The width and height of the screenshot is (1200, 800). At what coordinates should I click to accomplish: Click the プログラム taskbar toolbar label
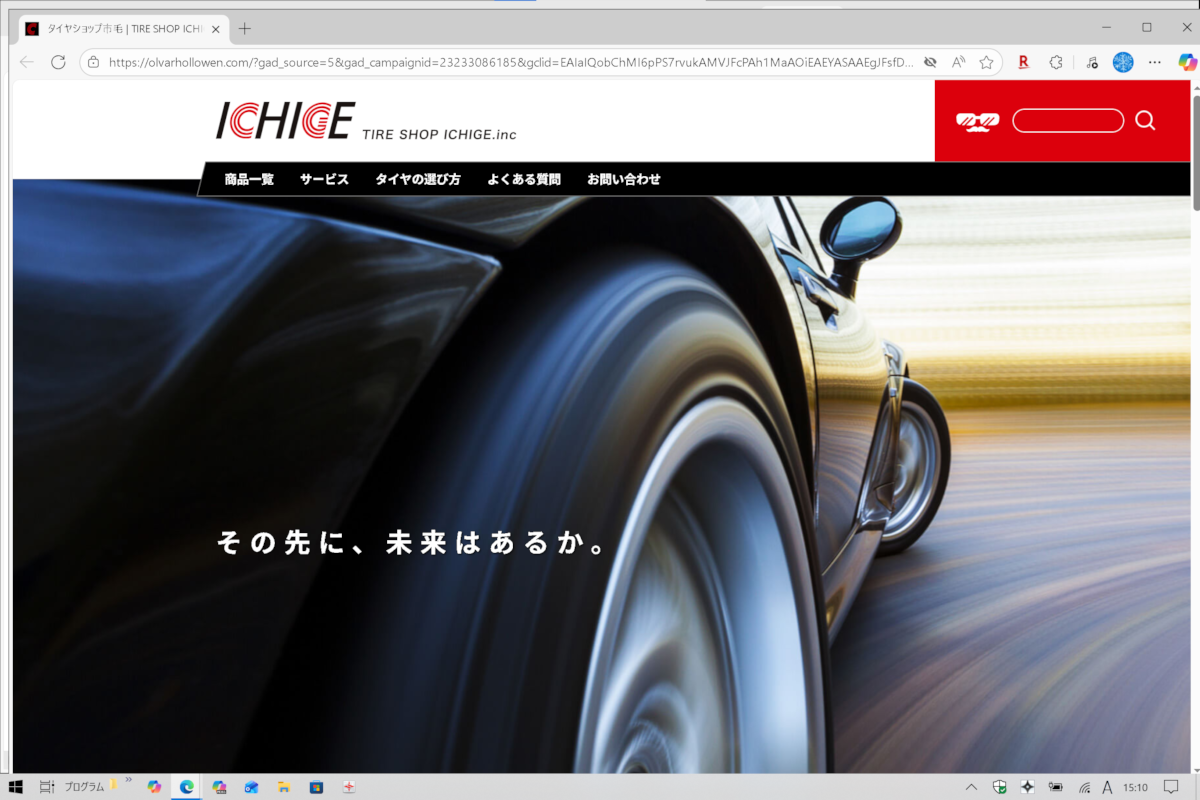(84, 787)
